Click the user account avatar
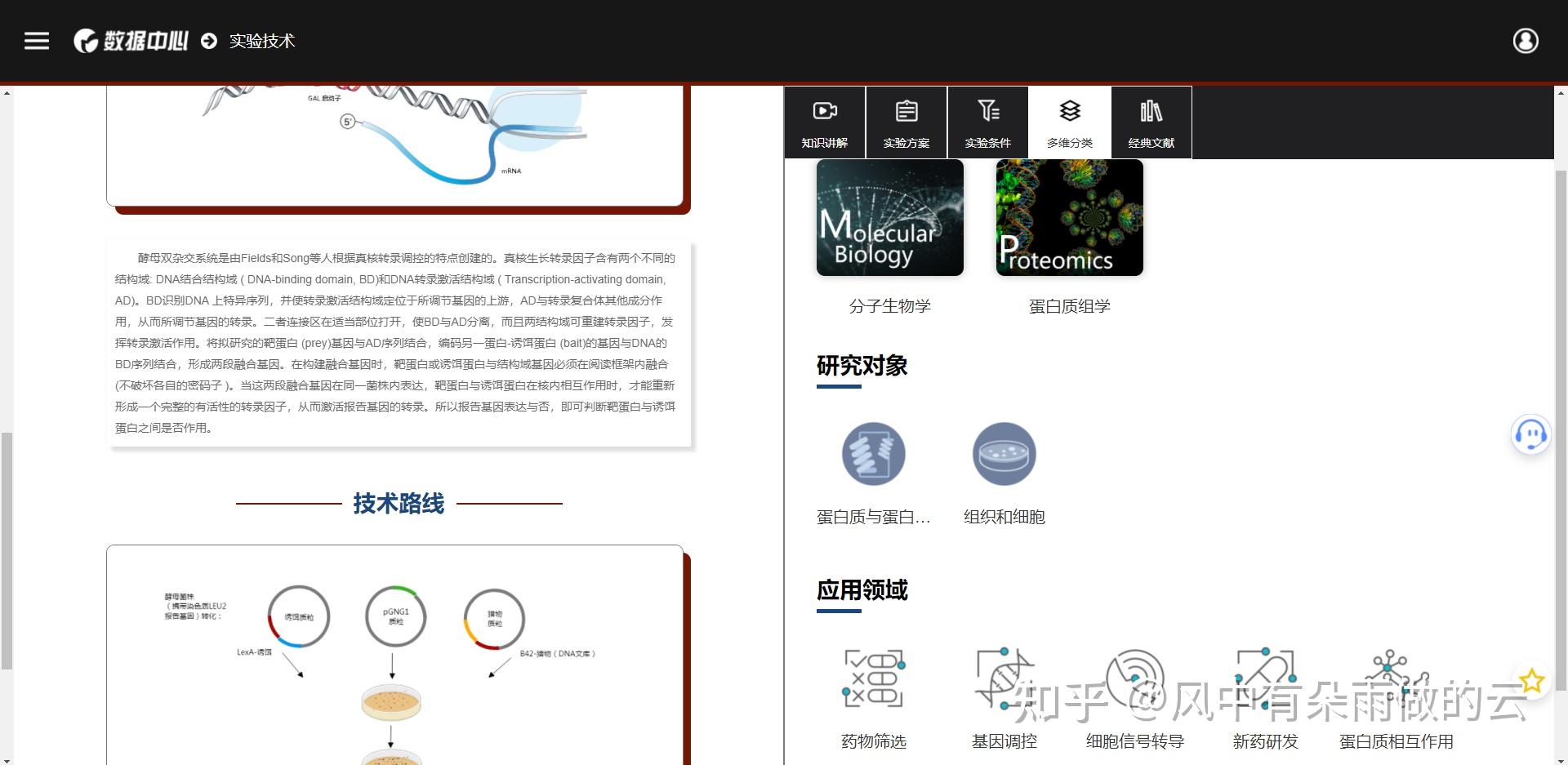Viewport: 1568px width, 765px height. click(1526, 40)
